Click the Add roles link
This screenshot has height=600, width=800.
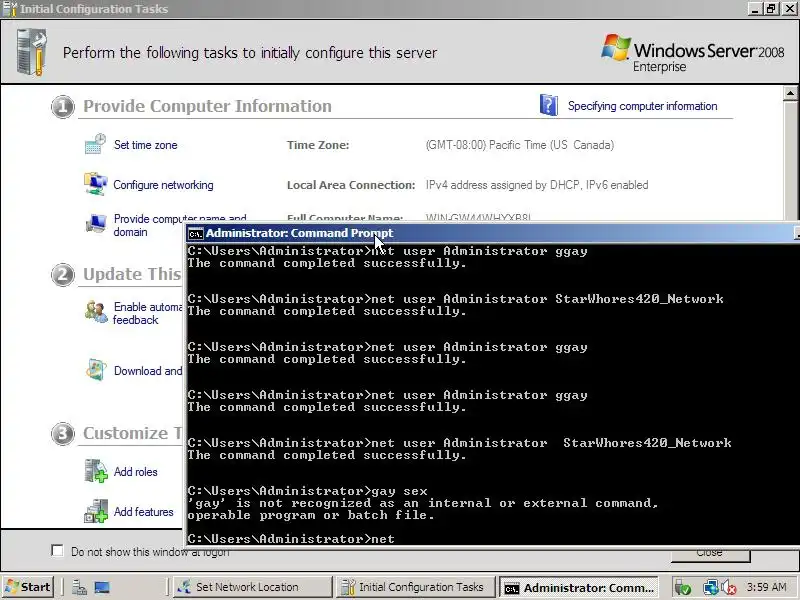click(136, 472)
